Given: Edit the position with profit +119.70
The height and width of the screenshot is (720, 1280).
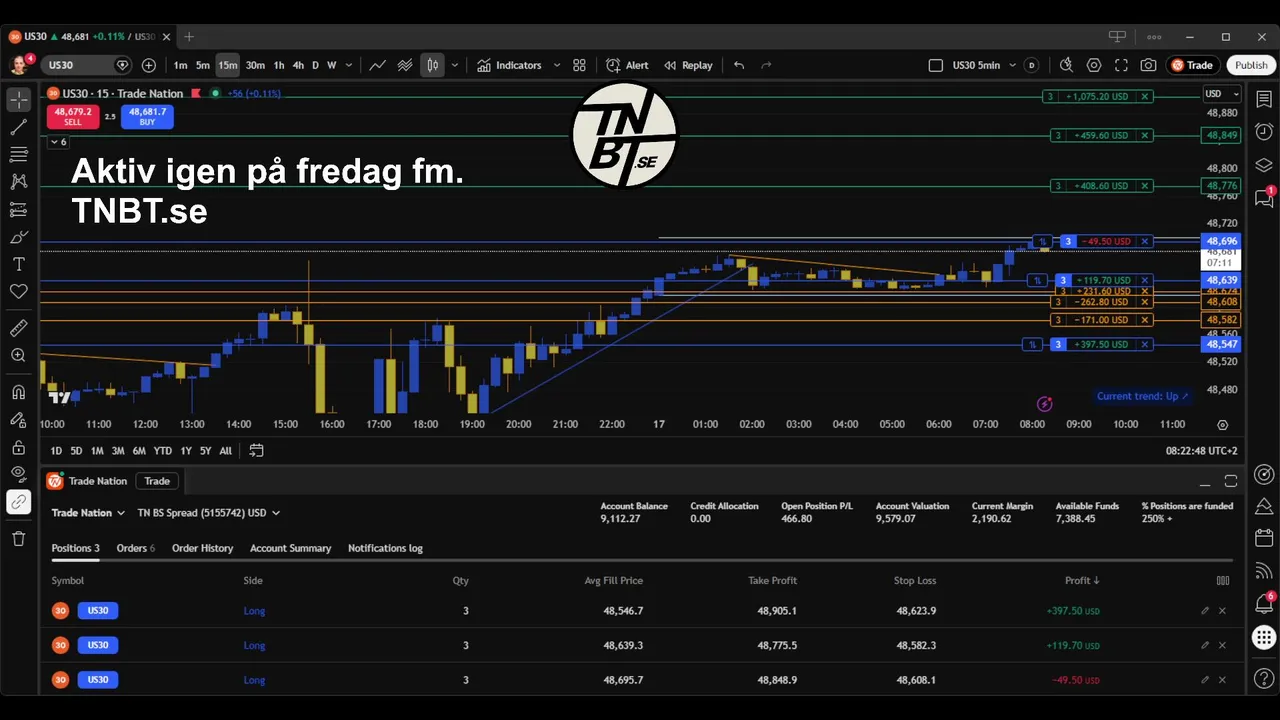Looking at the screenshot, I should tap(1205, 646).
